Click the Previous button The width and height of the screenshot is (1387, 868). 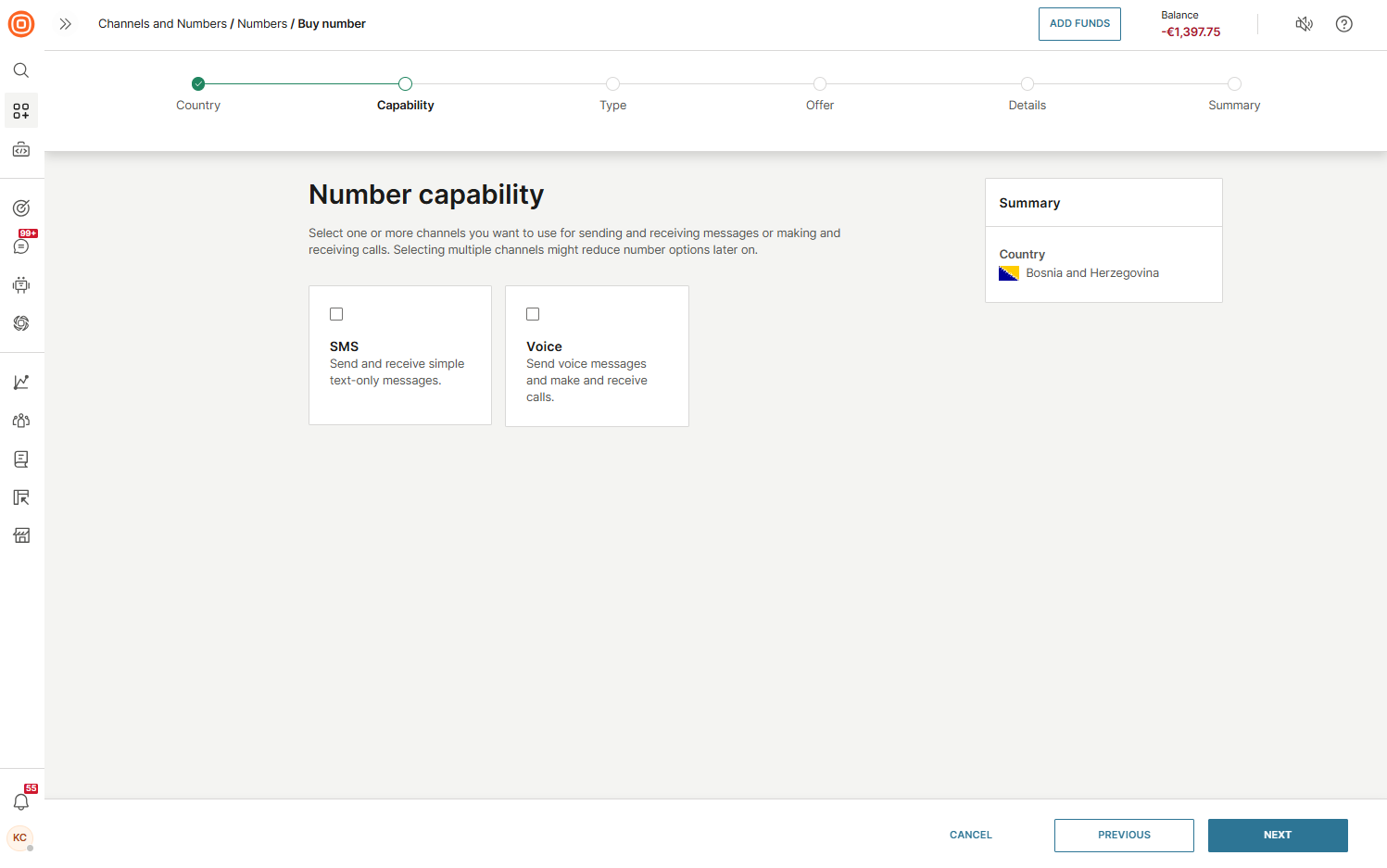tap(1123, 836)
